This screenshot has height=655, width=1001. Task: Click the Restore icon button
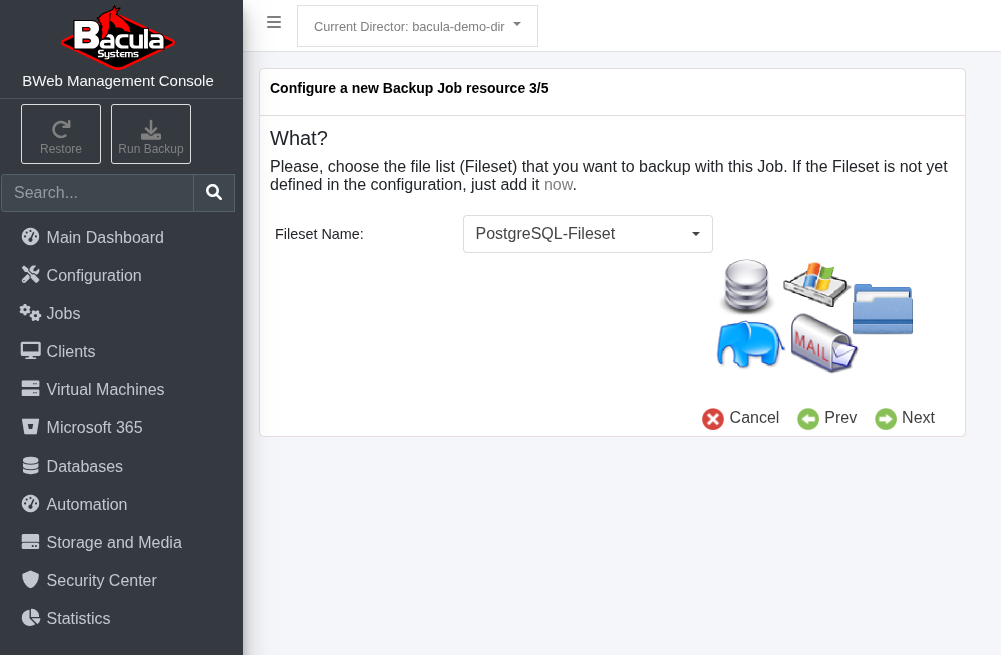tap(61, 134)
